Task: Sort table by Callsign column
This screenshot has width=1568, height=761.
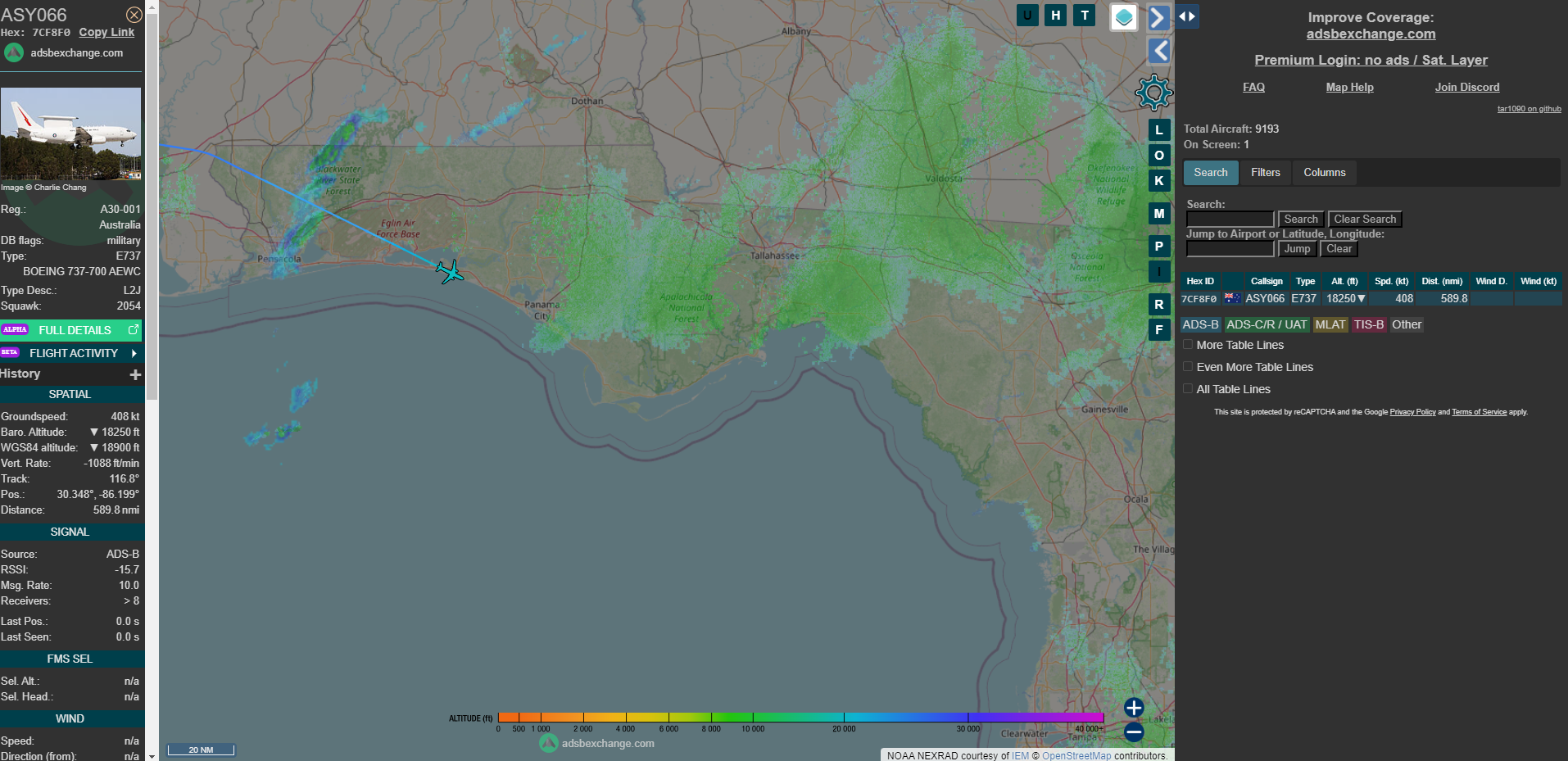Action: [x=1267, y=281]
